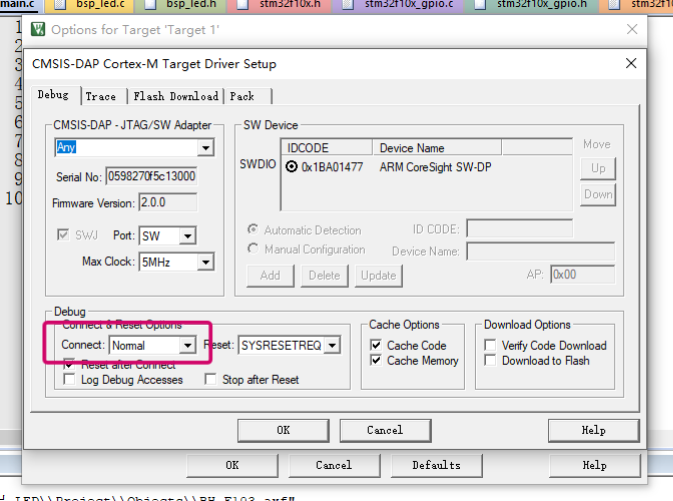Viewport: 673px width, 501px height.
Task: Click the Device Name column header
Action: [x=437, y=148]
